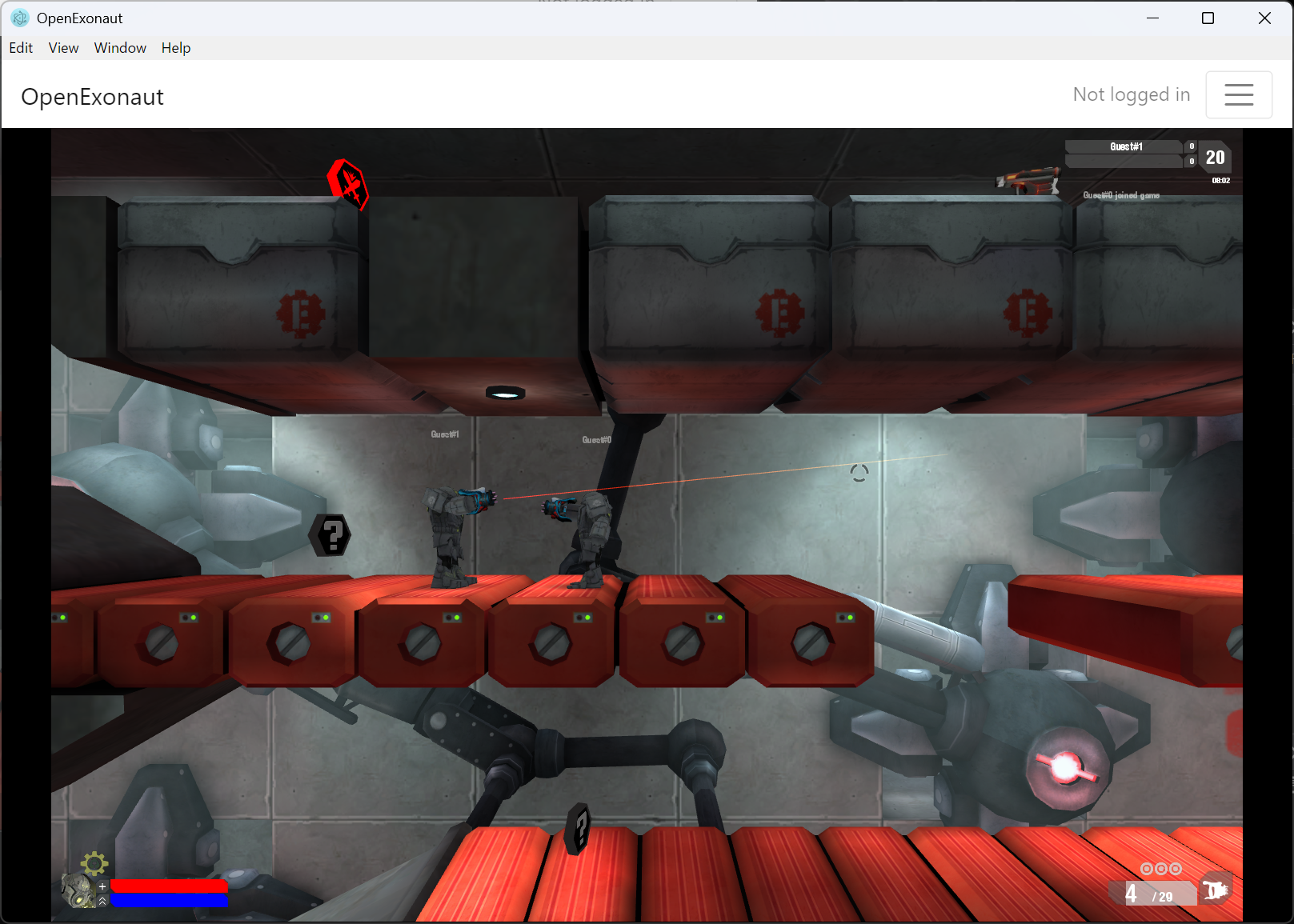The height and width of the screenshot is (924, 1294).
Task: Click the red hexagon faction emblem
Action: [x=347, y=184]
